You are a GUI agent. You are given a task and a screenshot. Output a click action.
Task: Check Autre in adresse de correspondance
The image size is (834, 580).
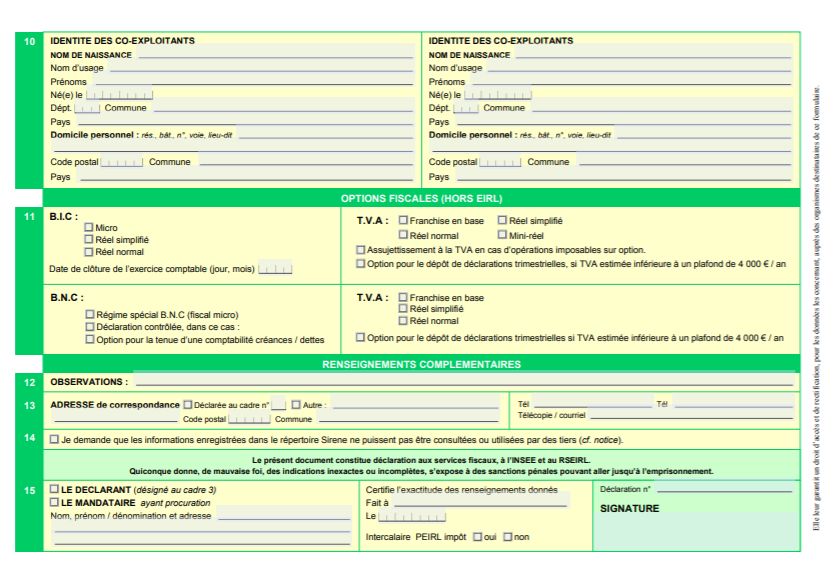[x=296, y=405]
